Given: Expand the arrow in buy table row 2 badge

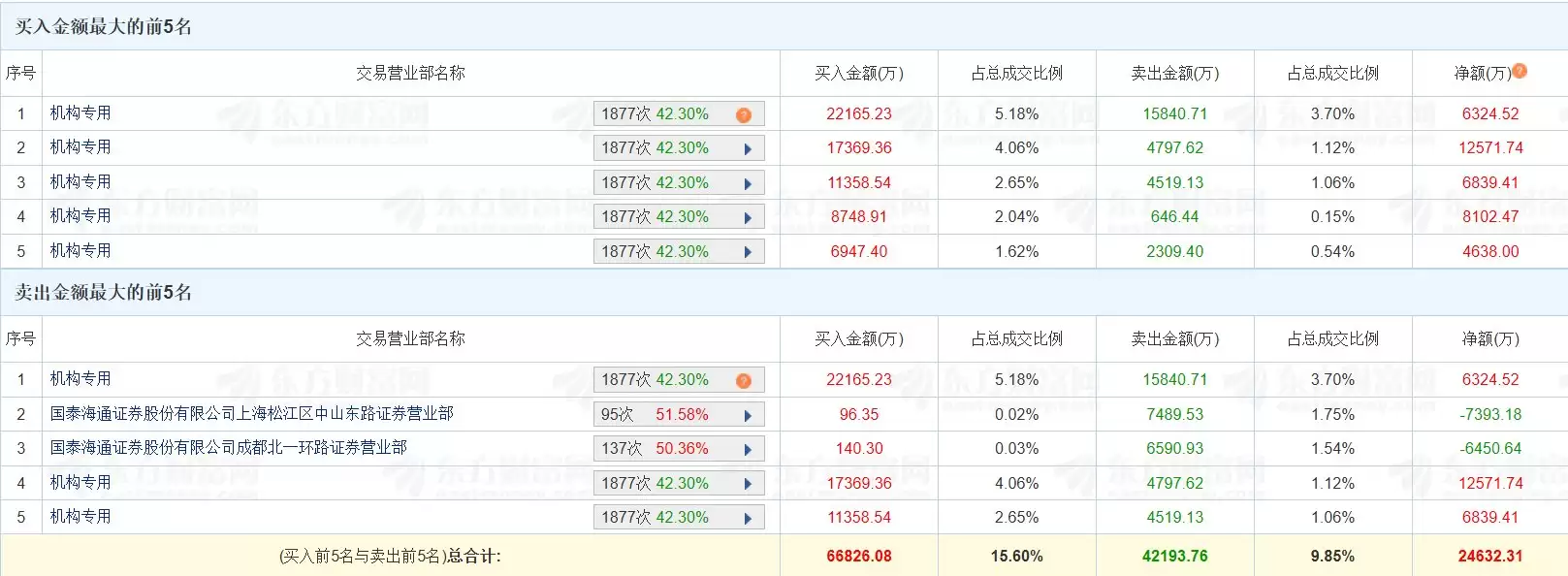Looking at the screenshot, I should tap(748, 149).
